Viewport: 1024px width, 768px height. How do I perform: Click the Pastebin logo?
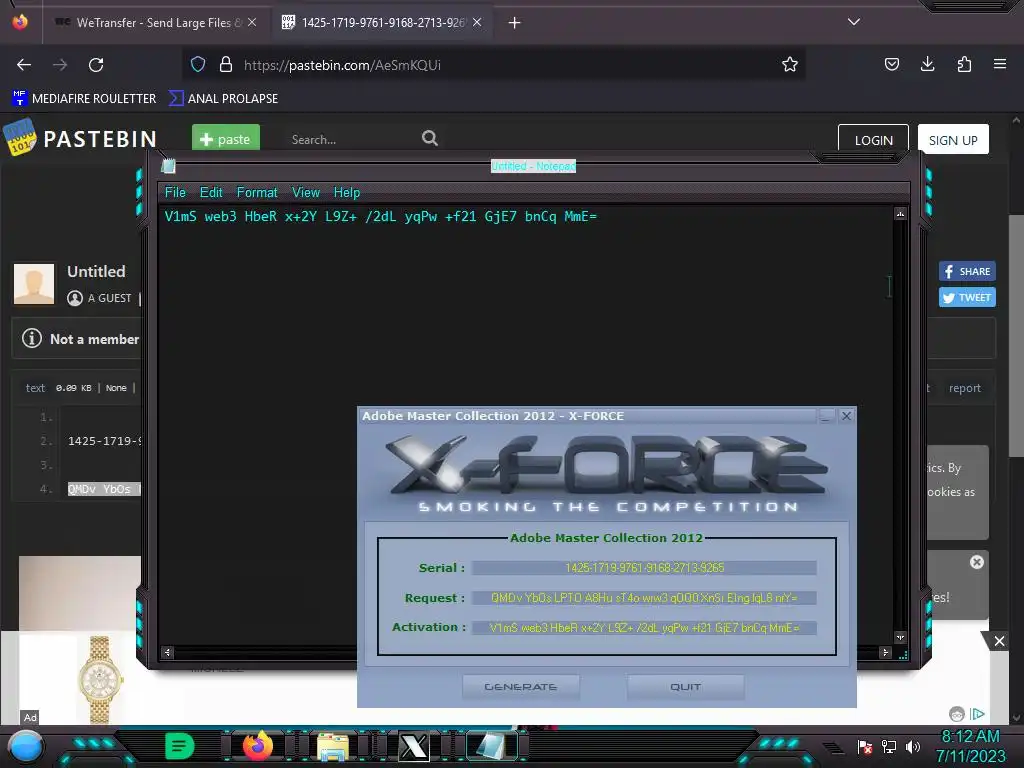[80, 138]
